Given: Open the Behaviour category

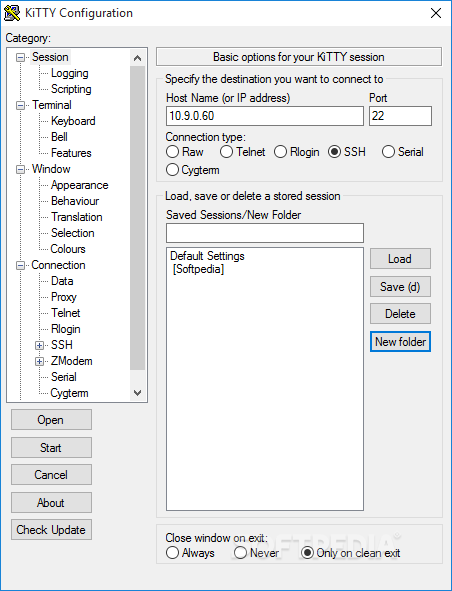Looking at the screenshot, I should 75,201.
